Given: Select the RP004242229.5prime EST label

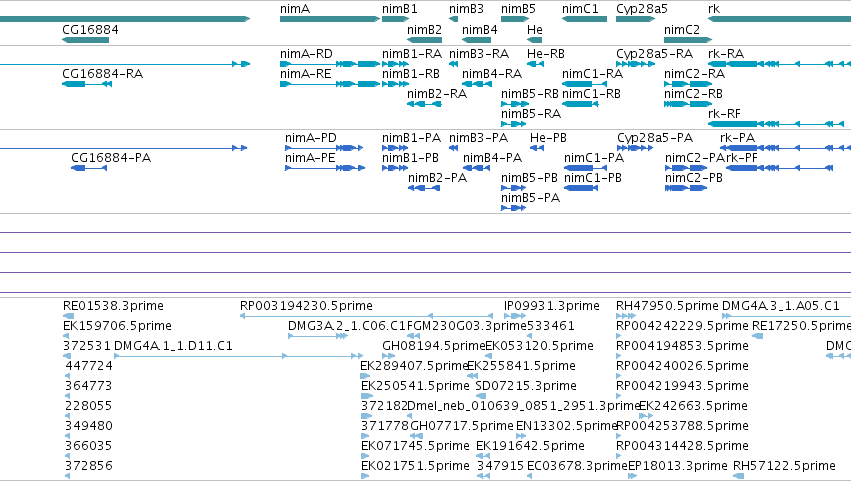Looking at the screenshot, I should tap(682, 326).
